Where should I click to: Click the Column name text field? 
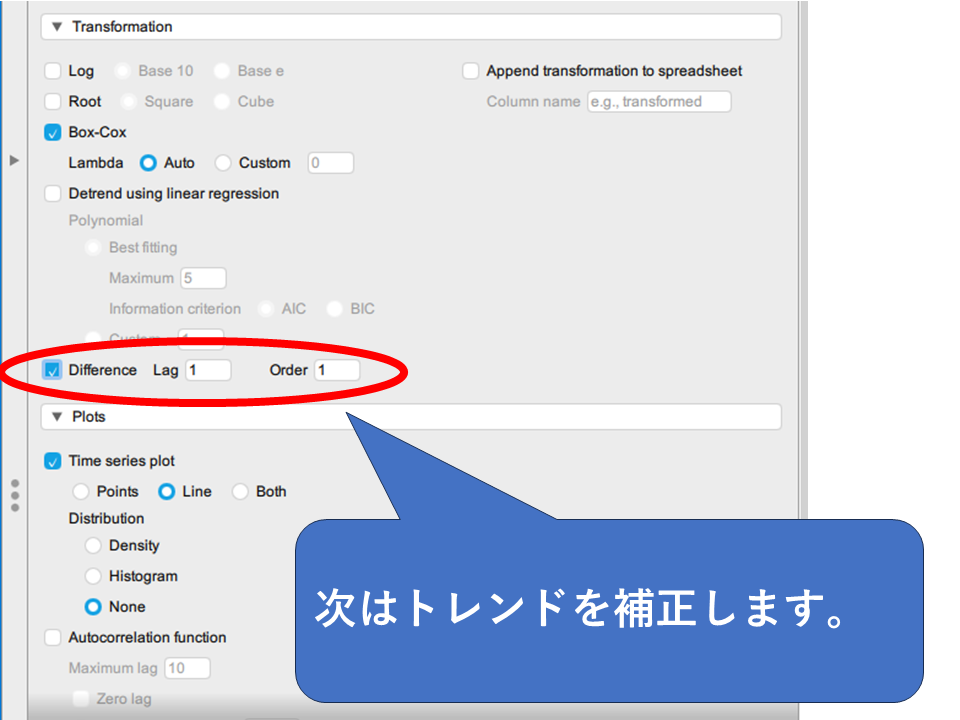[658, 101]
